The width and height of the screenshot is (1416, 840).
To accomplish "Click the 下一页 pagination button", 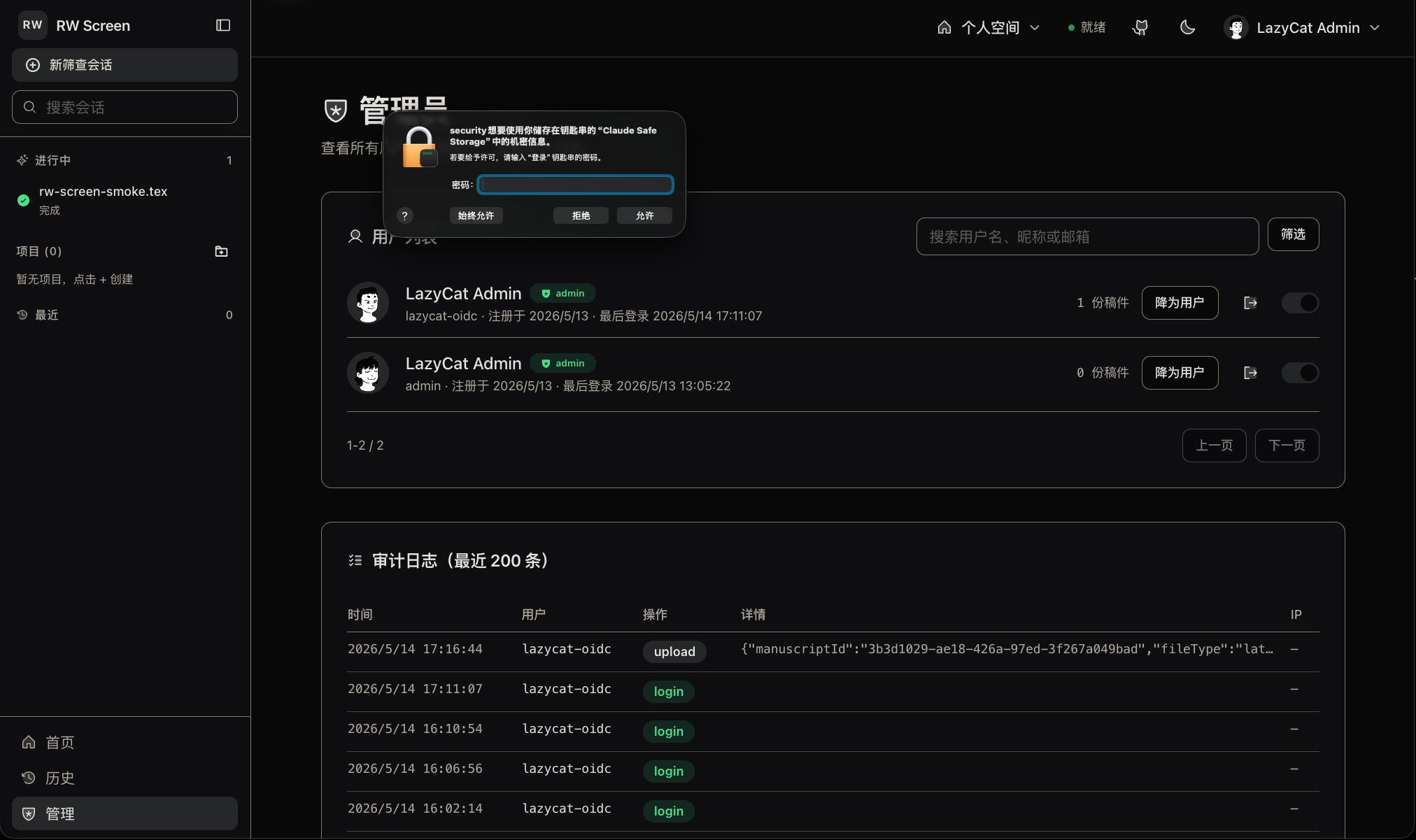I will (x=1287, y=446).
